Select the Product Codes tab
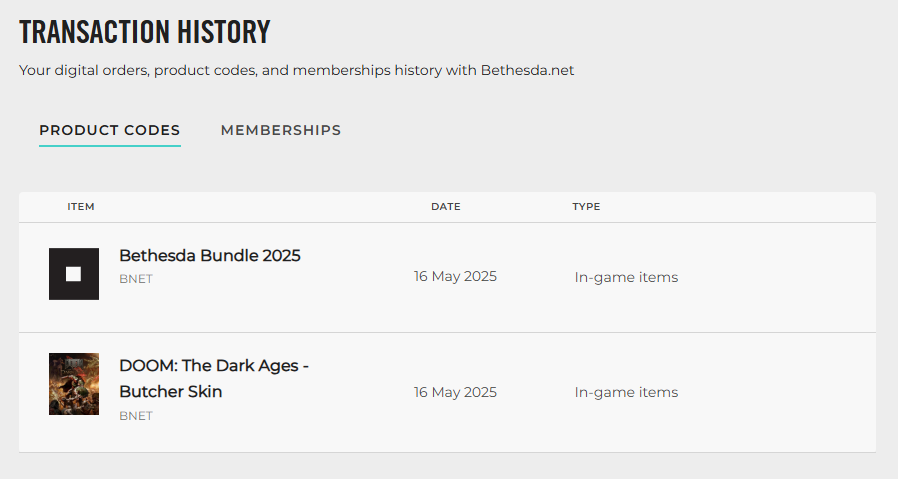Screen dimensions: 898x479 coord(110,130)
